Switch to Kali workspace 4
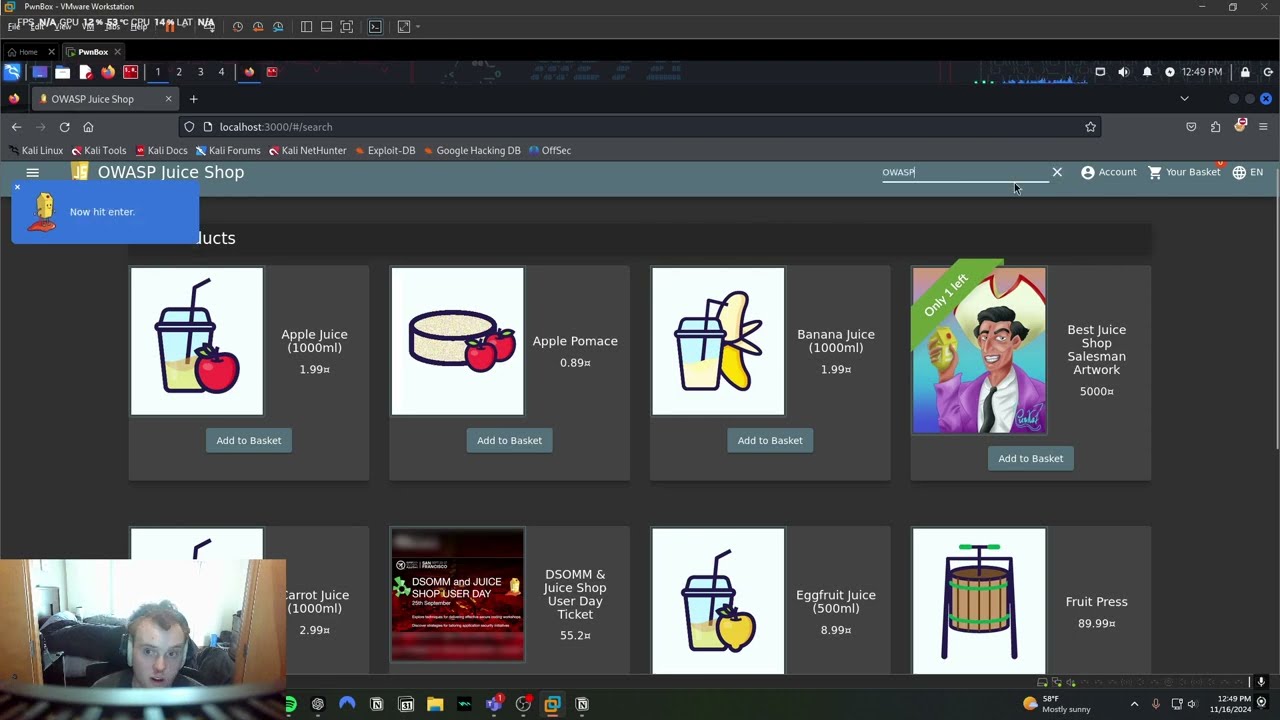Viewport: 1280px width, 720px height. coord(221,72)
